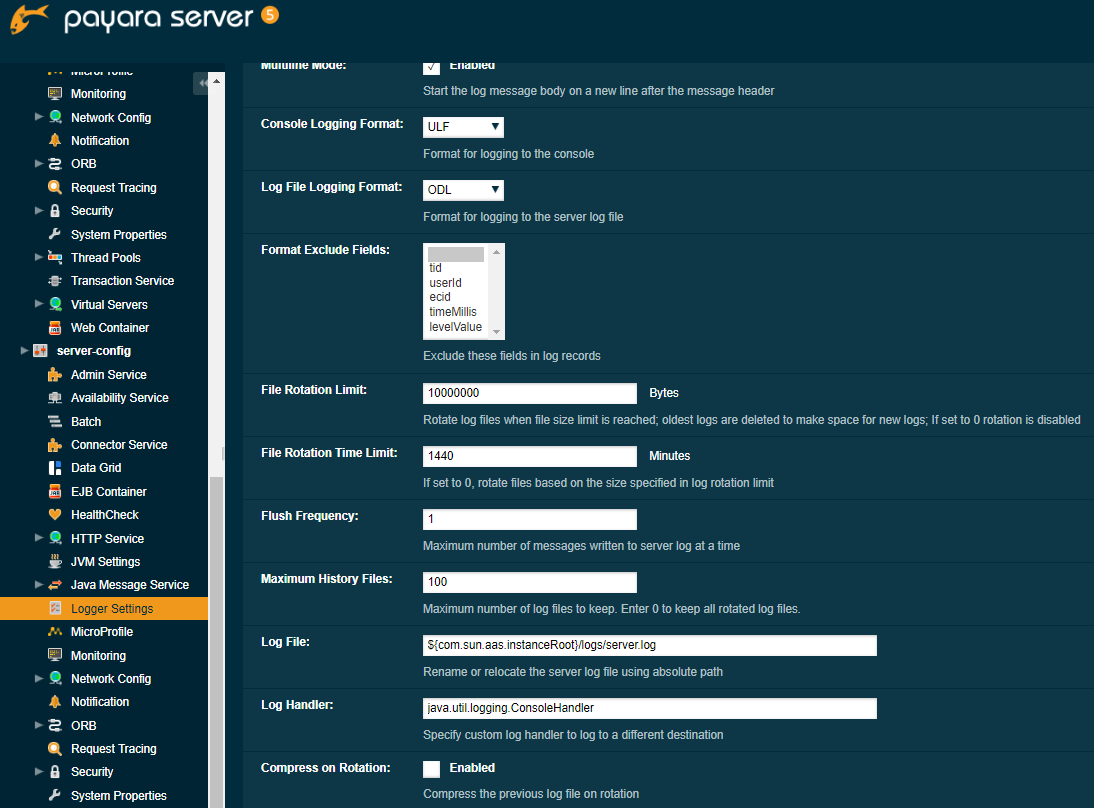Click the Admin Service puzzle icon
Image resolution: width=1094 pixels, height=808 pixels.
[55, 375]
